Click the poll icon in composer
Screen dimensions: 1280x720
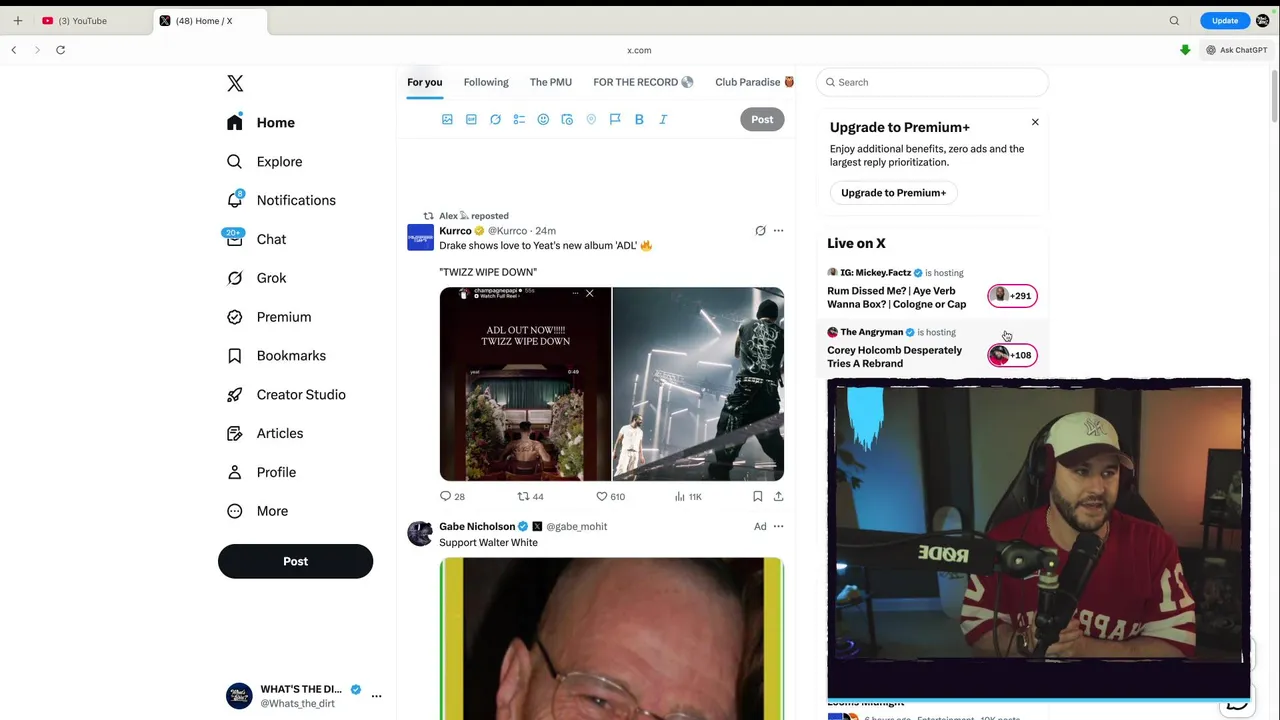(x=519, y=119)
